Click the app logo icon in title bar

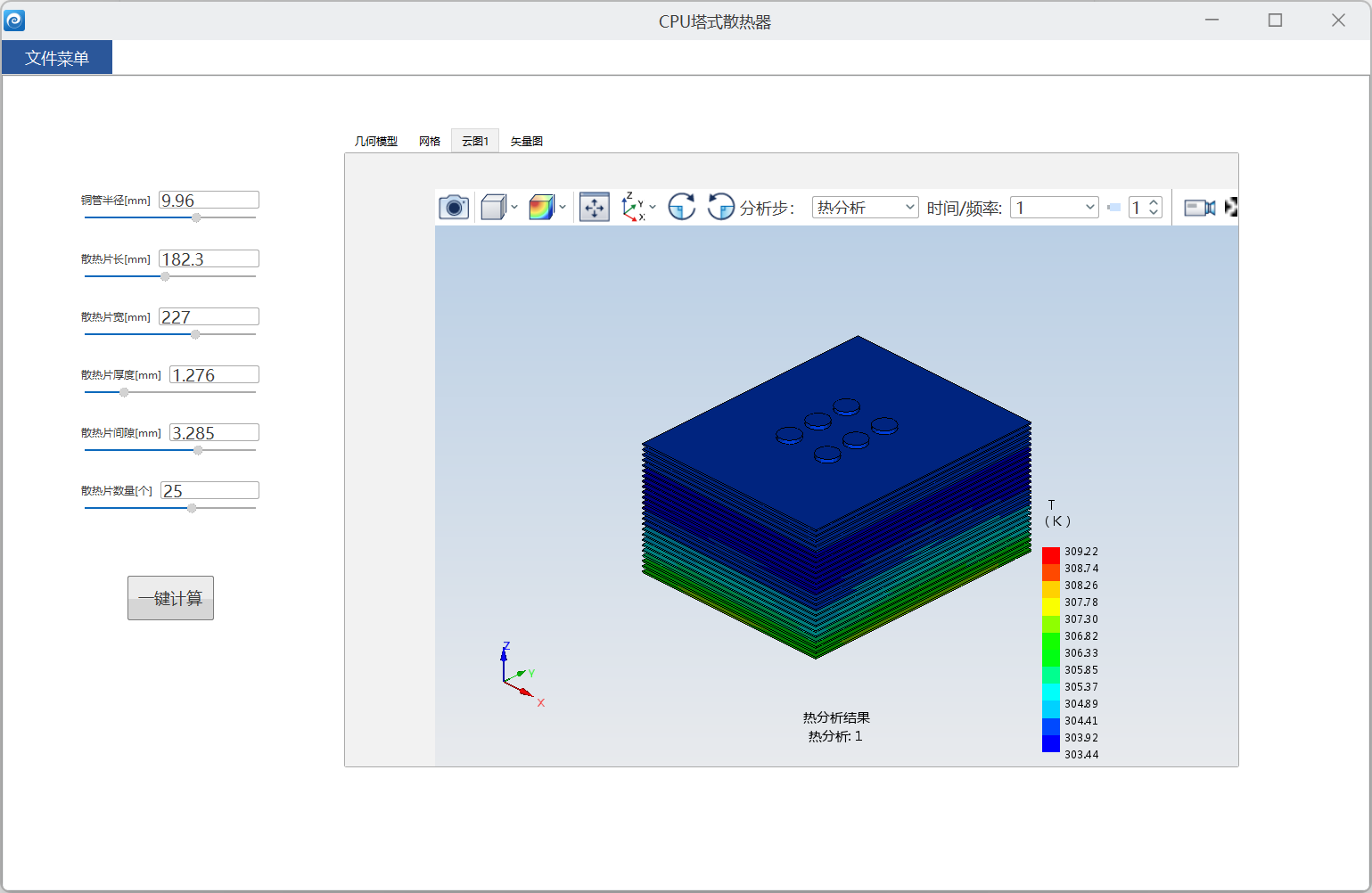[14, 20]
